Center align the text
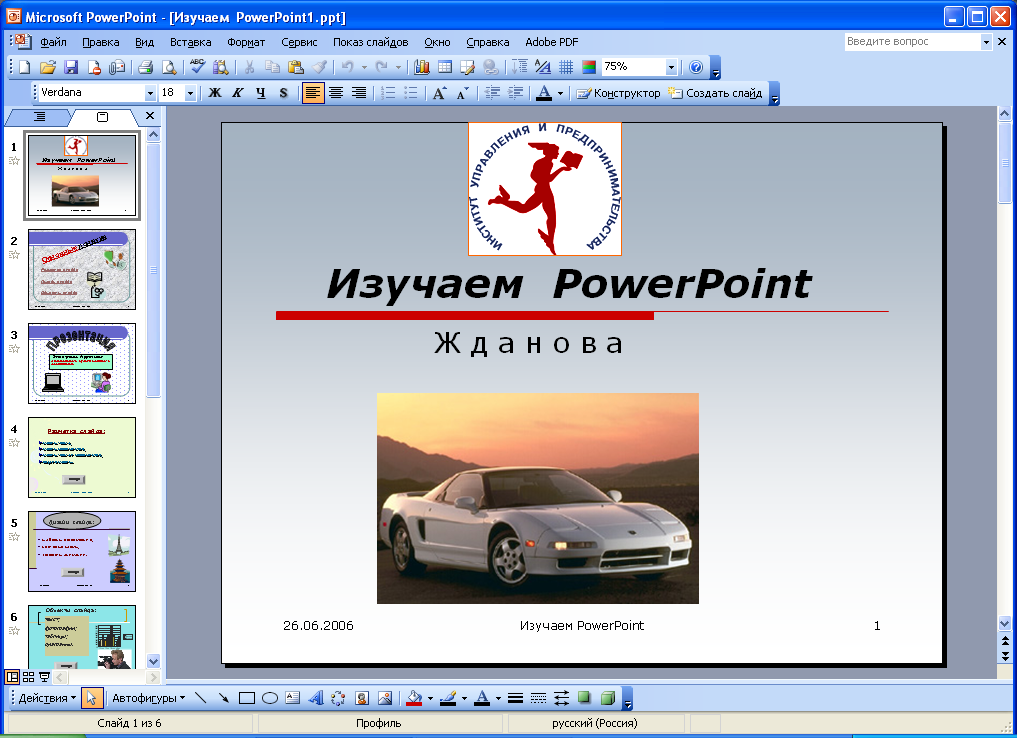This screenshot has width=1017, height=738. pos(336,93)
